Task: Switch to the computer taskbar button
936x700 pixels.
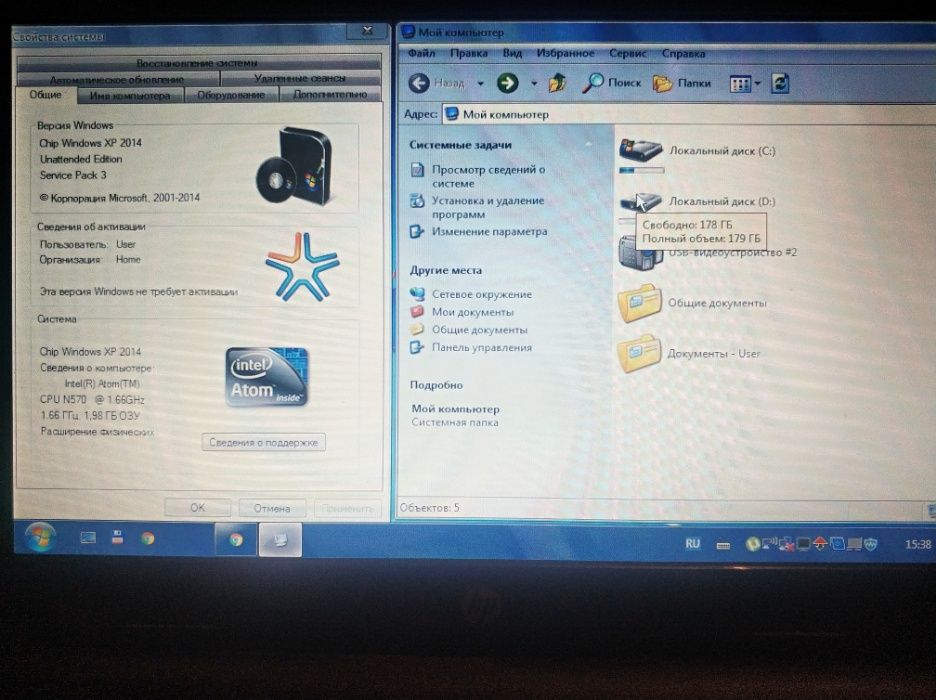Action: (x=280, y=539)
